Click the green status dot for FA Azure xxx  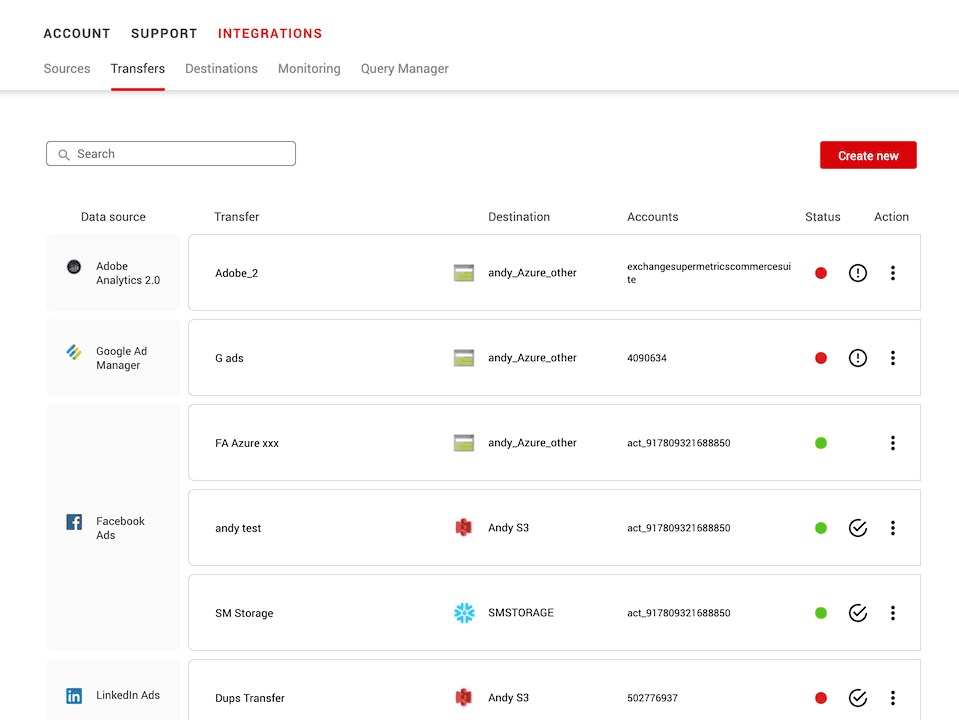point(821,443)
